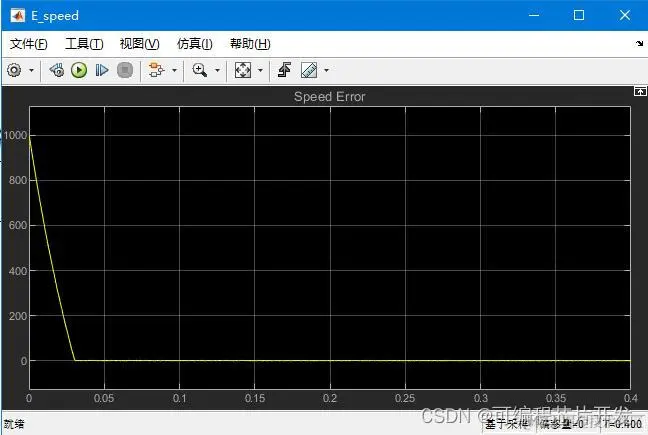Click the T=0.400 status bar entry
Viewport: 648px width, 435px height.
point(623,424)
